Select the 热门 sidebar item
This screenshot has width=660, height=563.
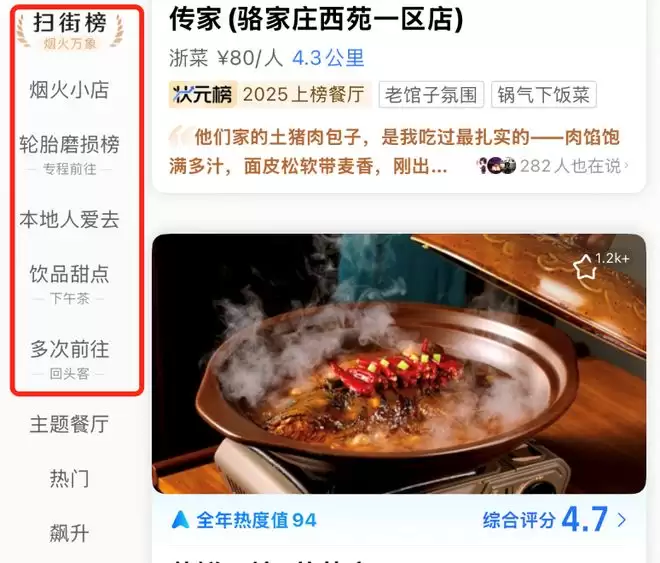[69, 479]
